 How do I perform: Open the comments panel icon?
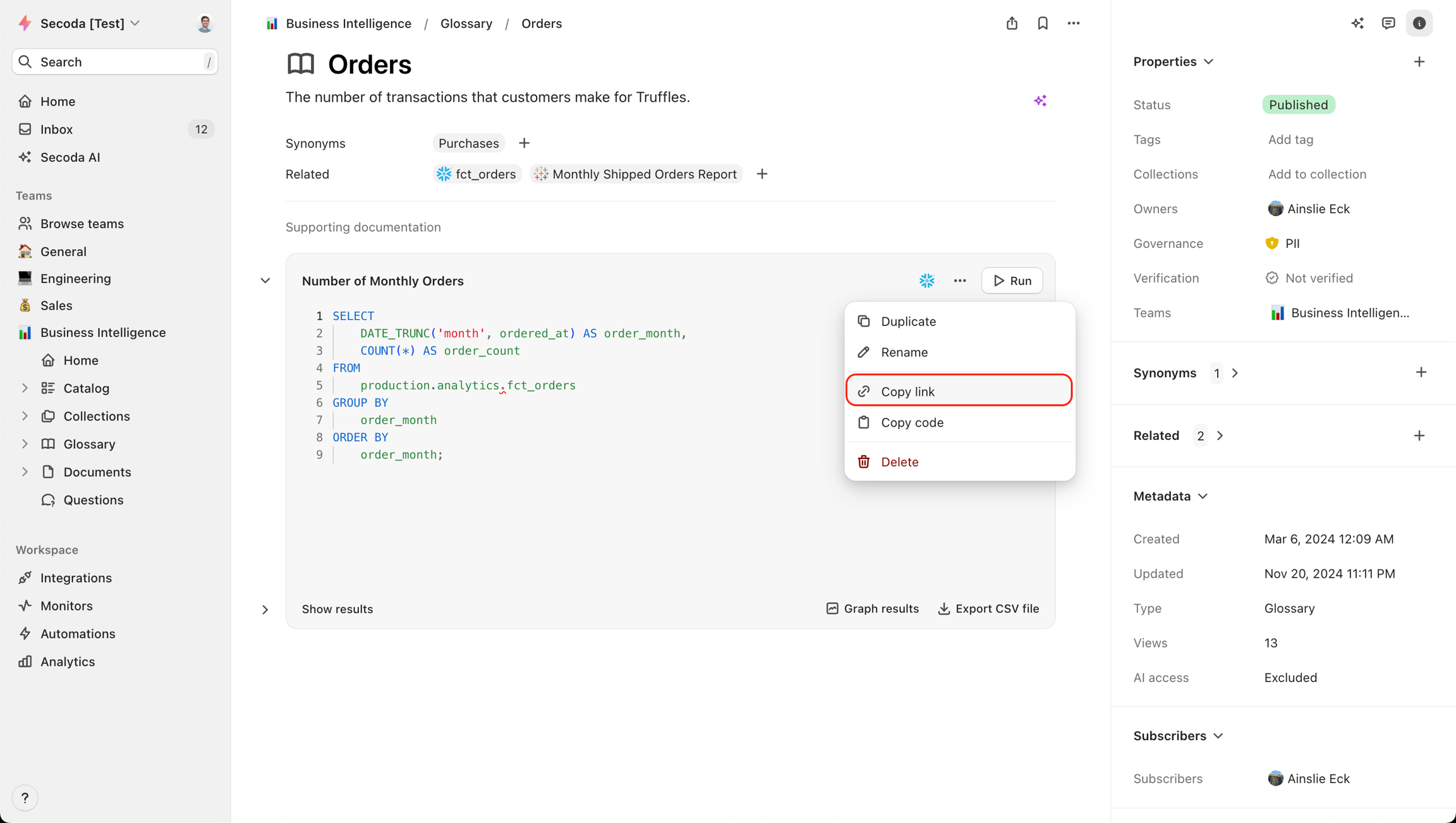click(x=1388, y=23)
